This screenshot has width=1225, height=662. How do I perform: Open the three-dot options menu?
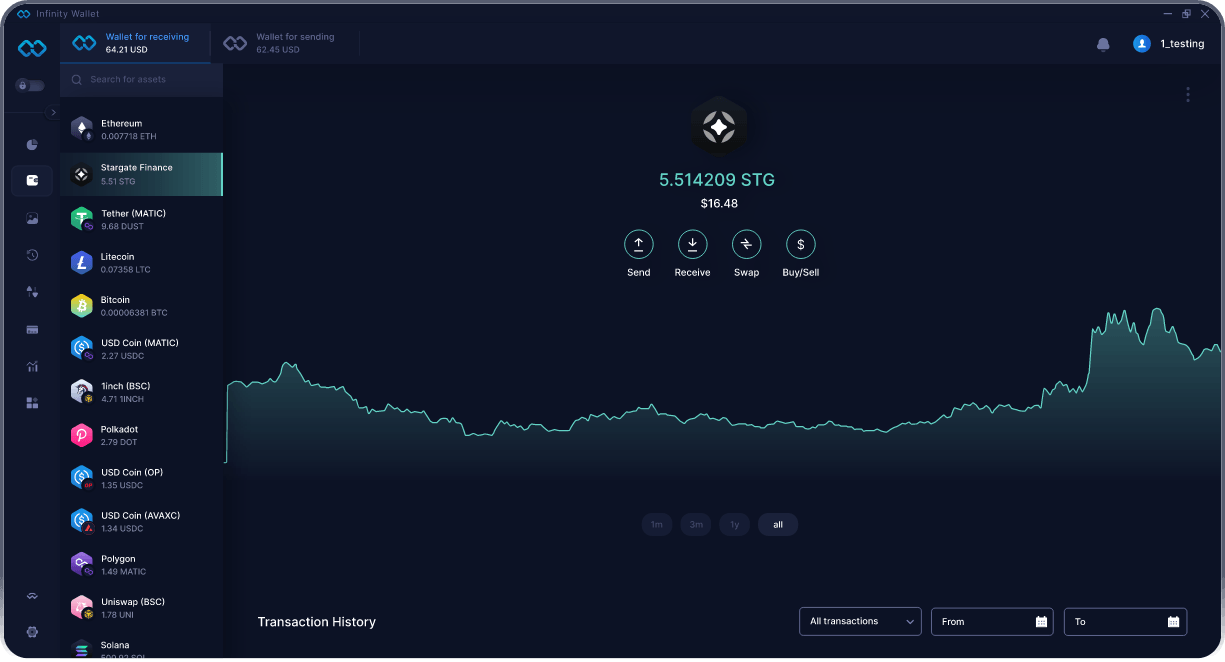(x=1188, y=95)
